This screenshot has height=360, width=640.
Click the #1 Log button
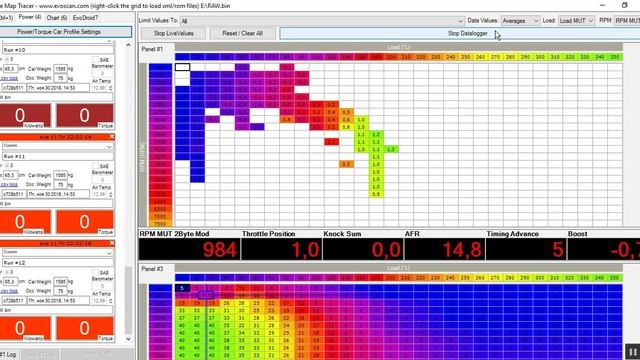(8, 354)
